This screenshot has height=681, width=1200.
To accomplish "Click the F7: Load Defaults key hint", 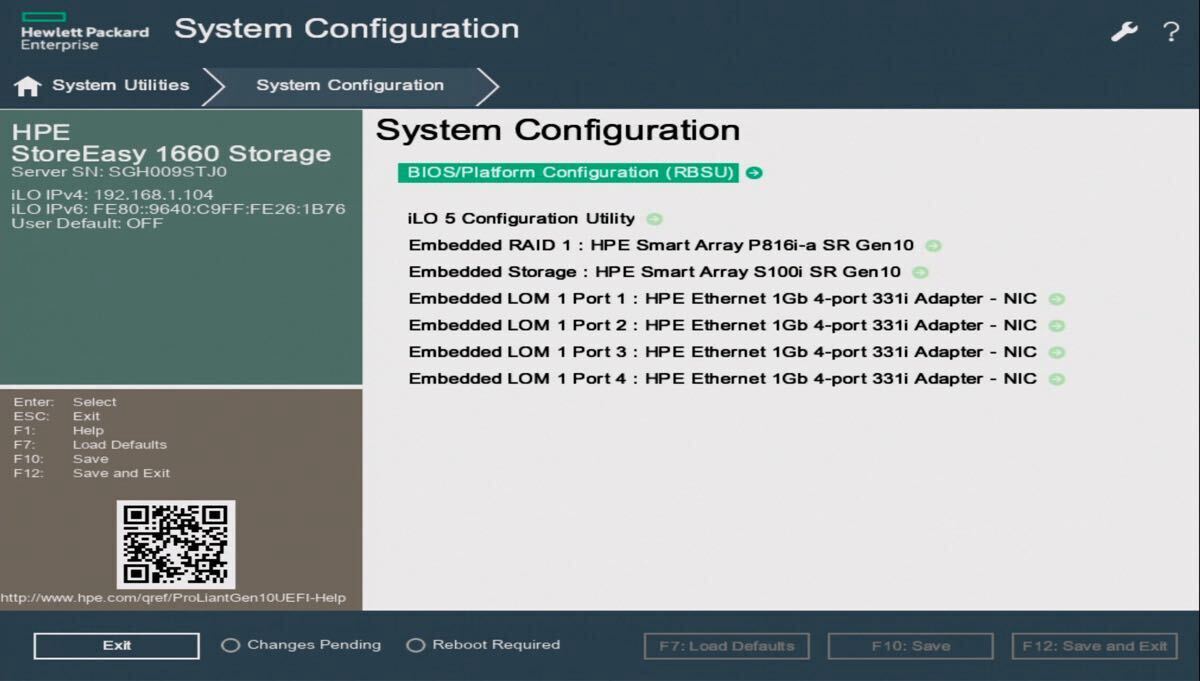I will 90,445.
